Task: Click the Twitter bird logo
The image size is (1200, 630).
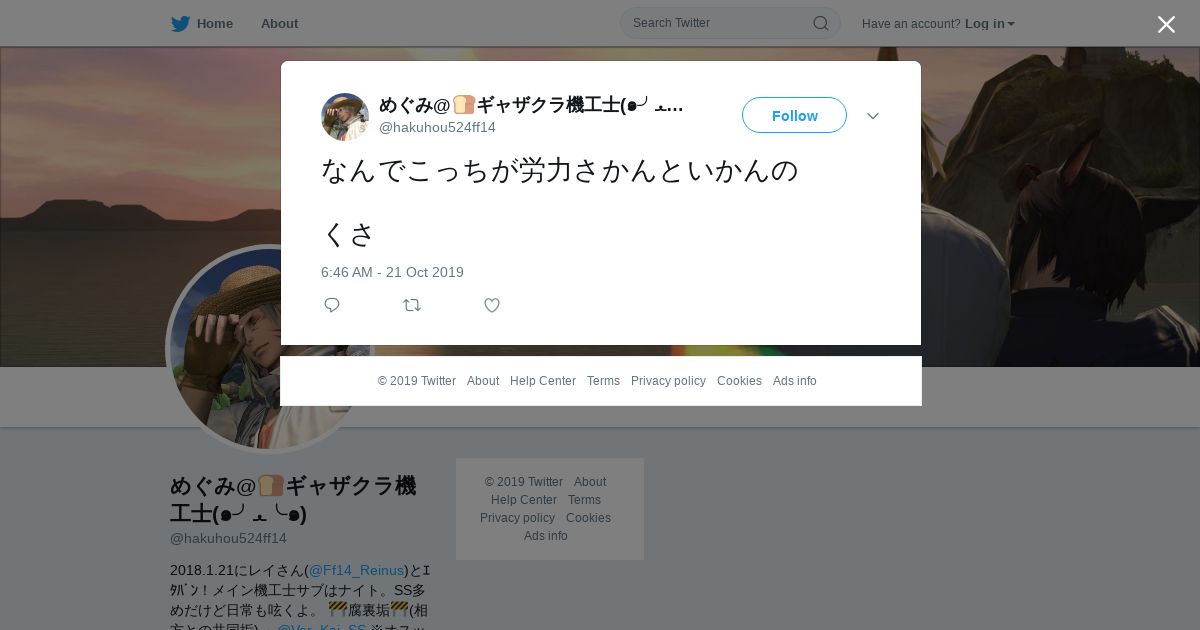Action: pyautogui.click(x=180, y=23)
